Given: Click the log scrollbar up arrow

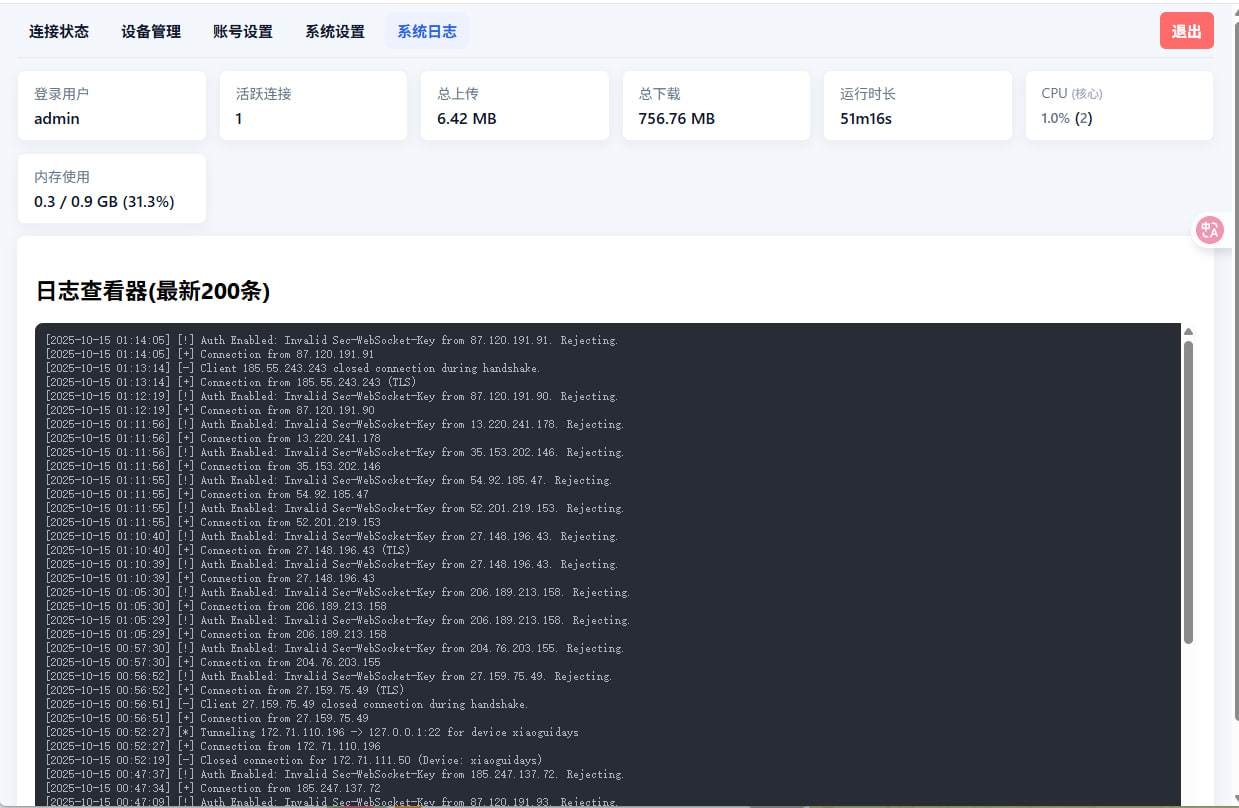Looking at the screenshot, I should tap(1188, 331).
